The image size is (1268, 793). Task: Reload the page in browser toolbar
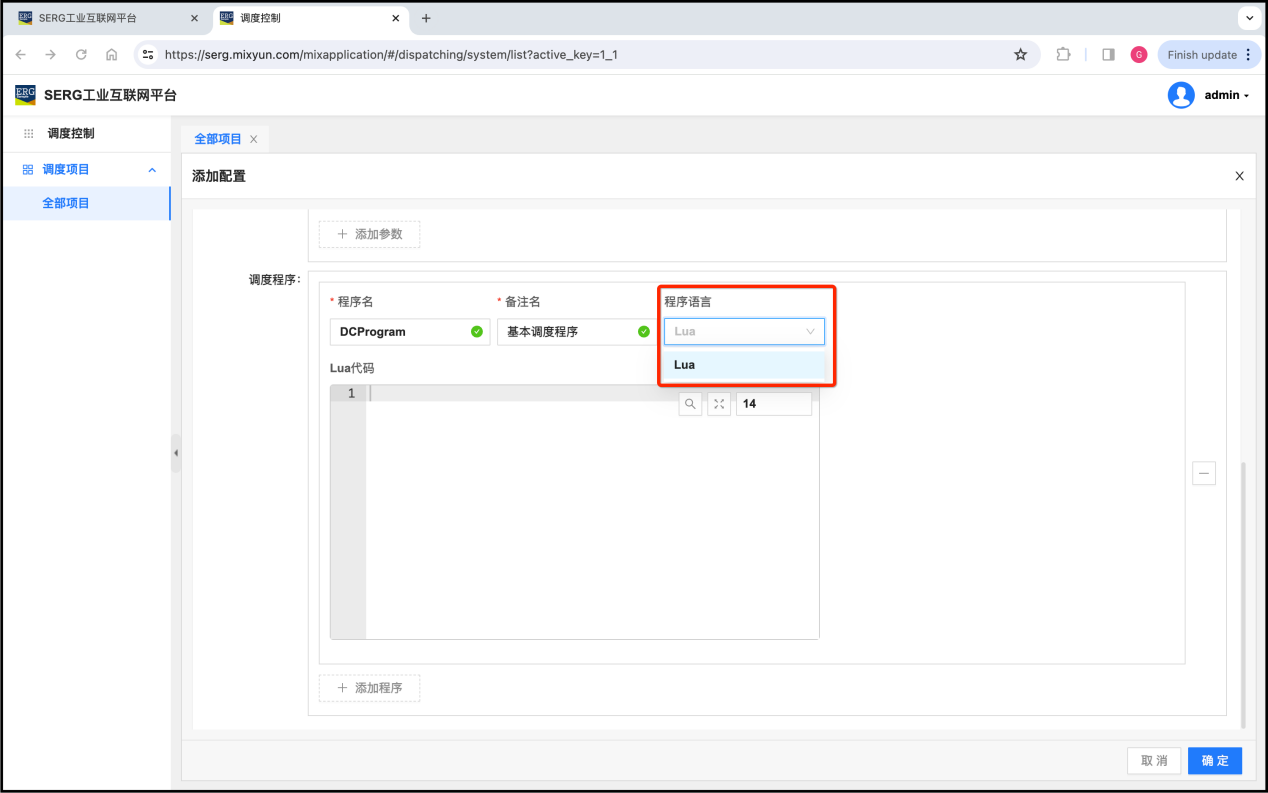pos(81,55)
